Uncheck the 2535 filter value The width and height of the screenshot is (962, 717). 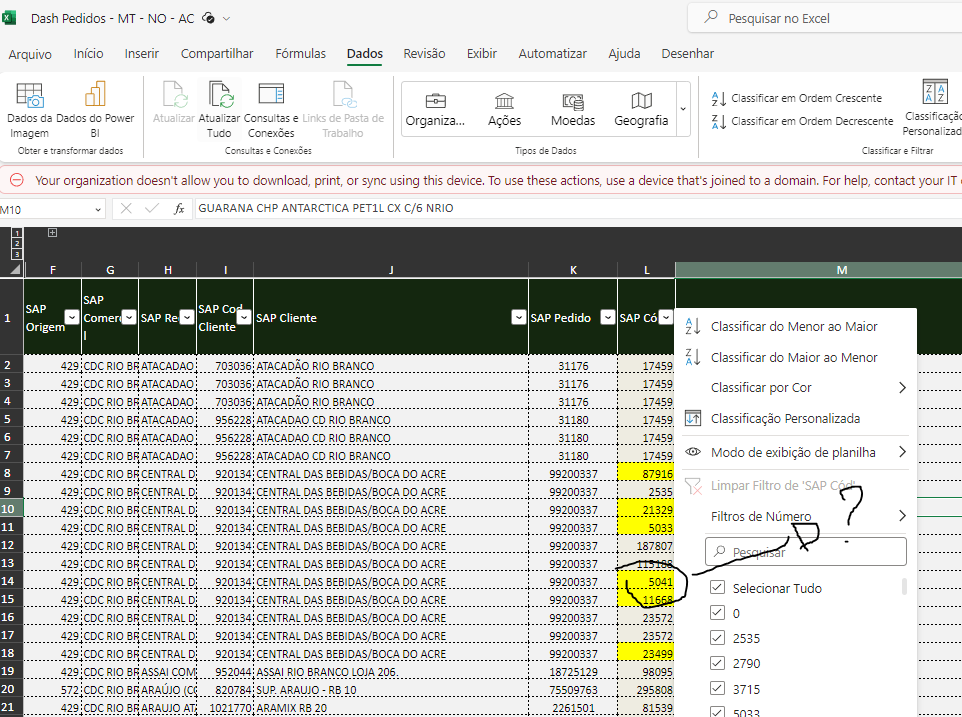(x=717, y=638)
